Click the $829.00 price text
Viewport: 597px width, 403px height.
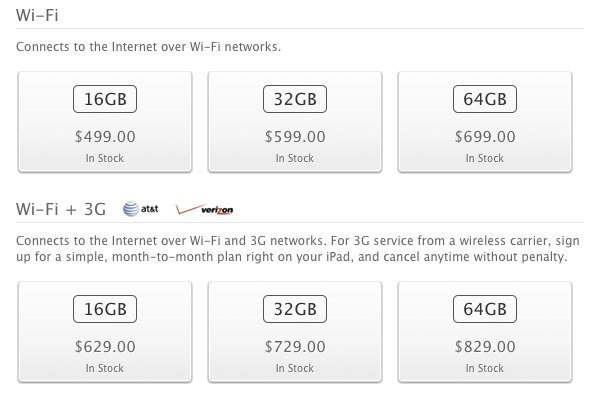[x=485, y=347]
